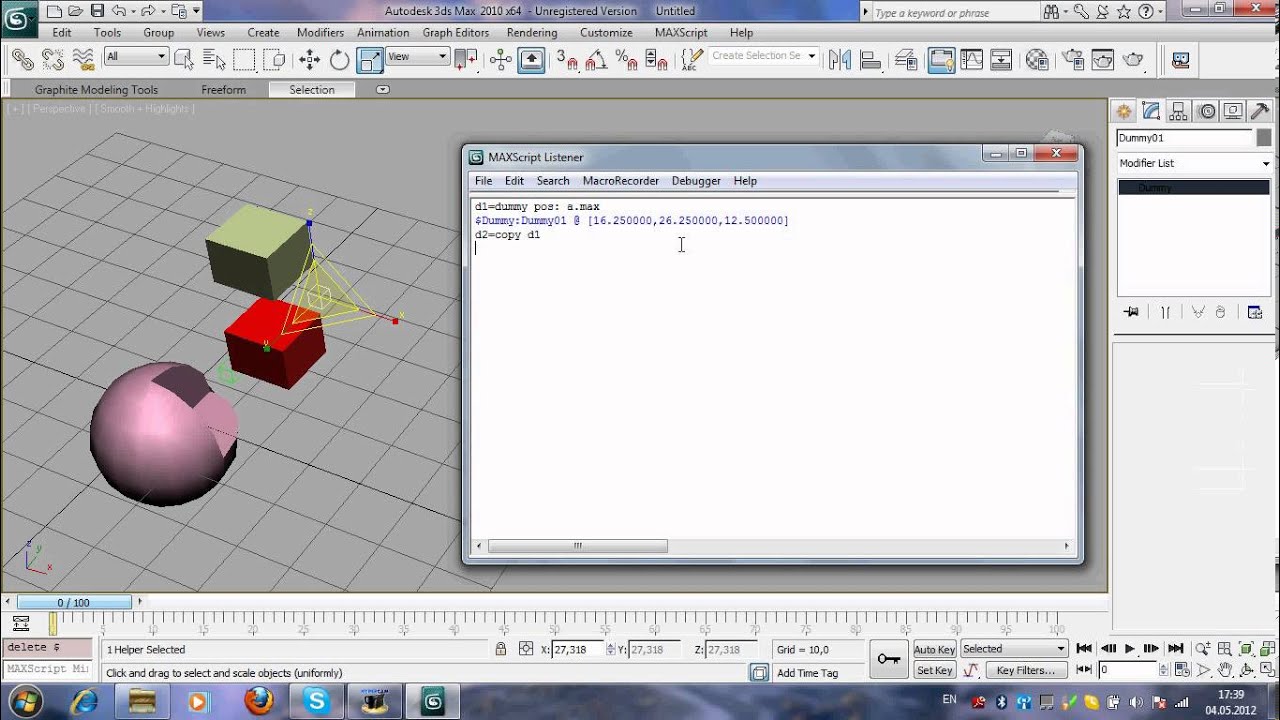Activate the Select Object tool
Image resolution: width=1280 pixels, height=720 pixels.
tap(184, 60)
